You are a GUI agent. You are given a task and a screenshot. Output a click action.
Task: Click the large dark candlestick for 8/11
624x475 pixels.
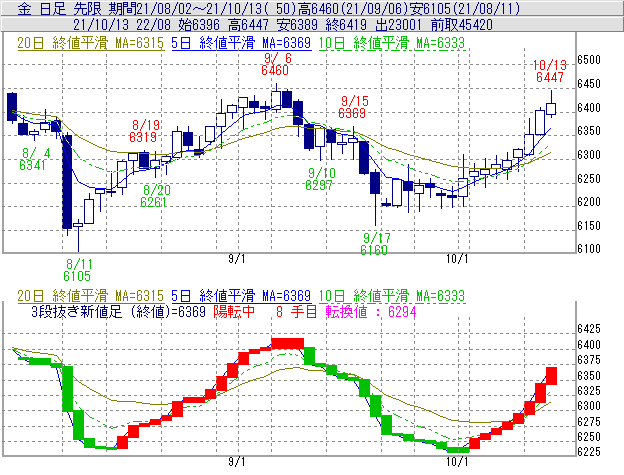(67, 182)
